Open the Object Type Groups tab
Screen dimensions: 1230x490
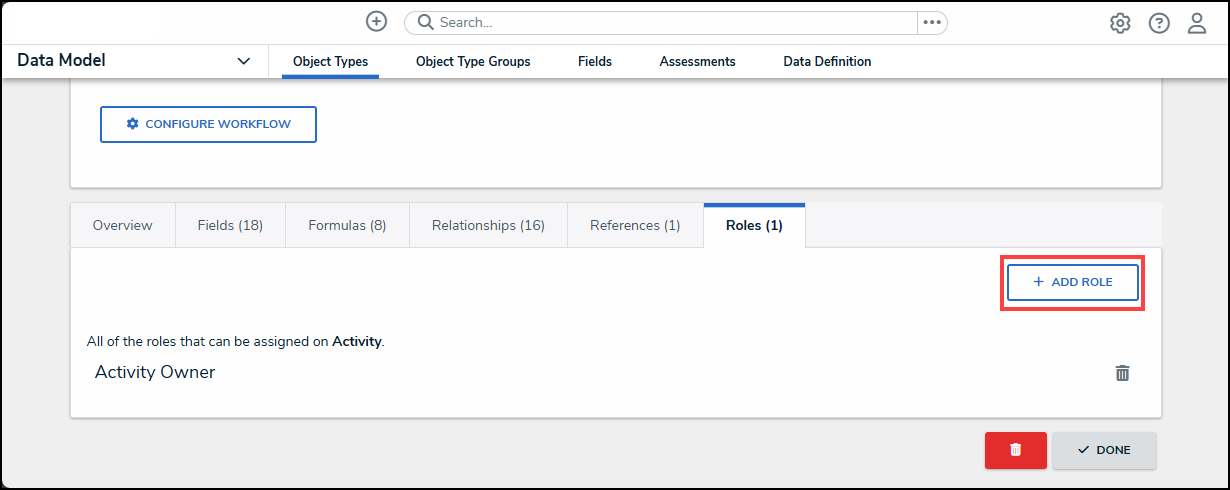coord(473,62)
